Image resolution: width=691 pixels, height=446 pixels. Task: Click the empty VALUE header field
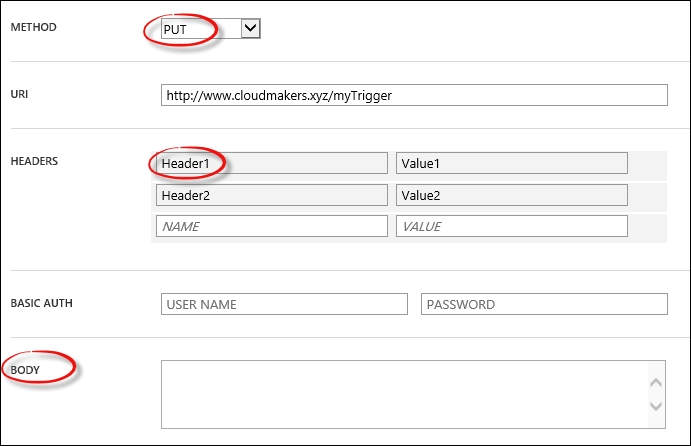click(x=512, y=227)
